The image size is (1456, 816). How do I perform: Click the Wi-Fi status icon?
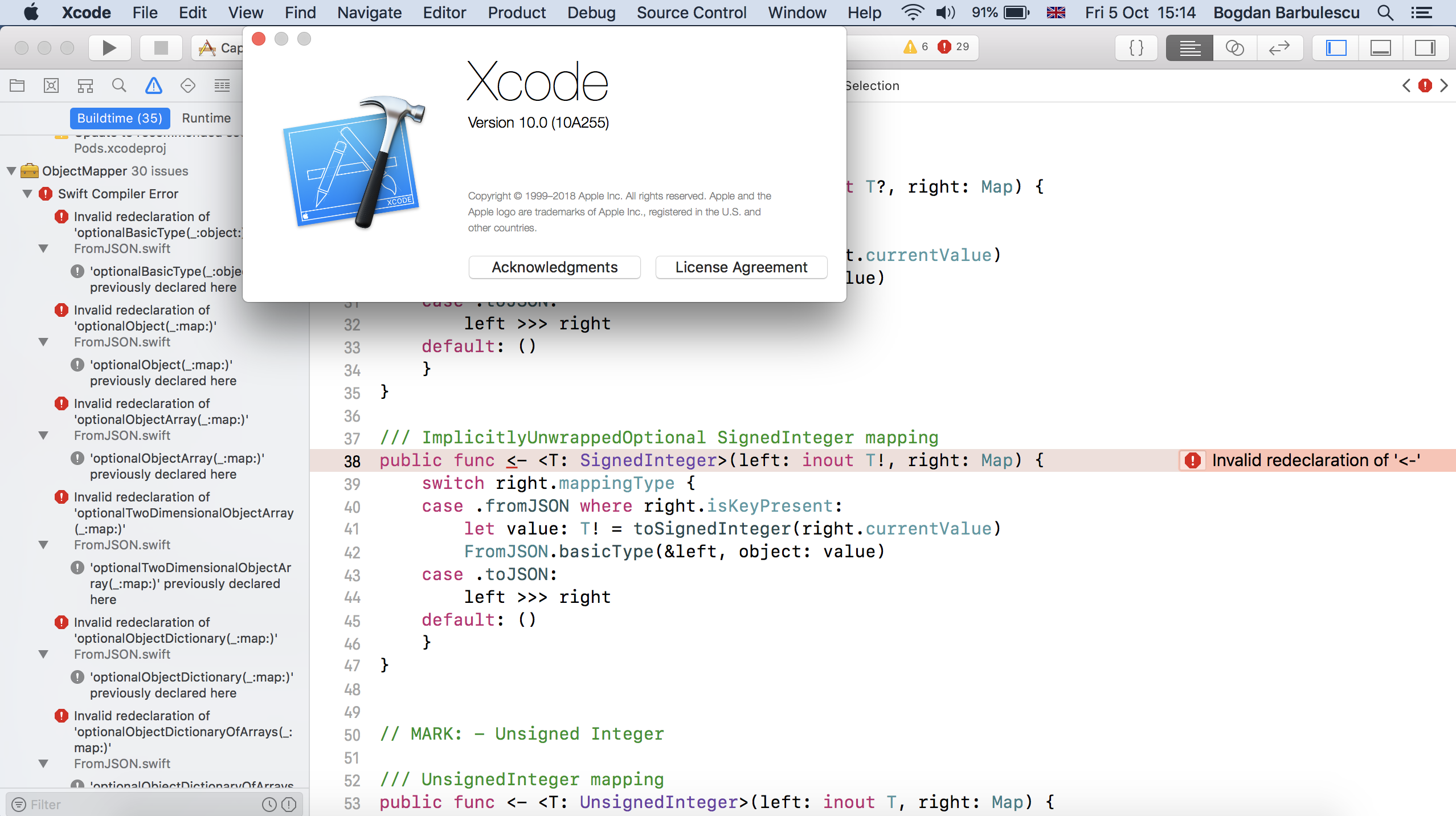(x=913, y=13)
